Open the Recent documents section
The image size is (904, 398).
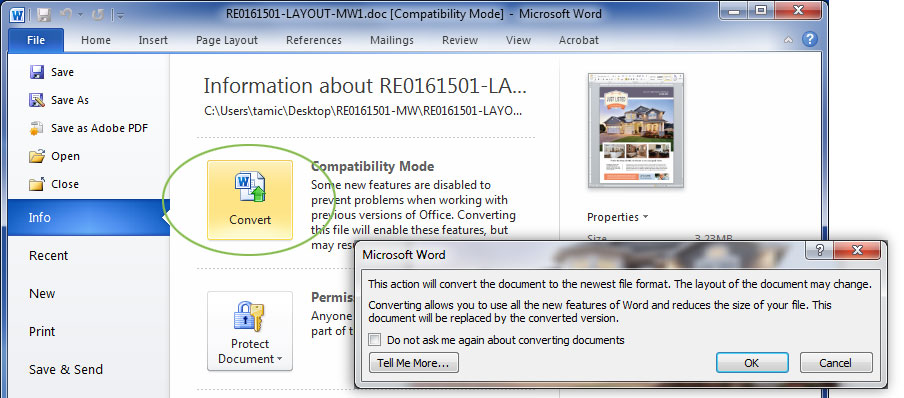(48, 256)
